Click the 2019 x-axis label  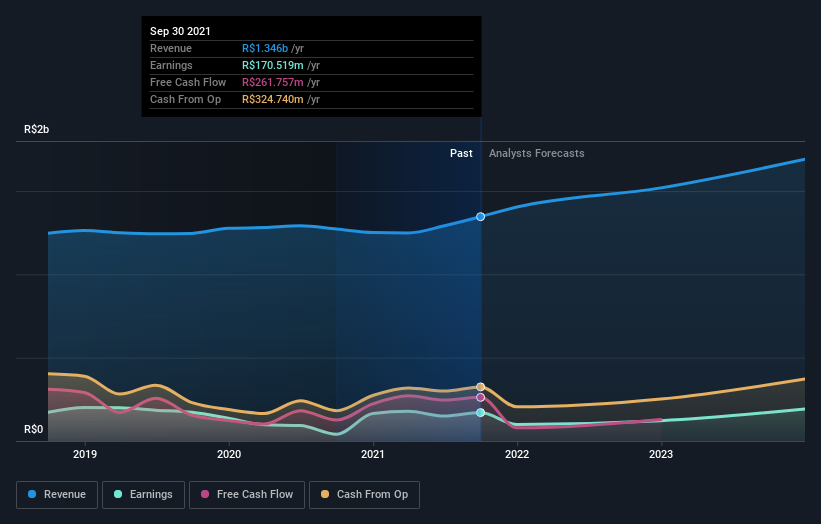click(x=85, y=454)
